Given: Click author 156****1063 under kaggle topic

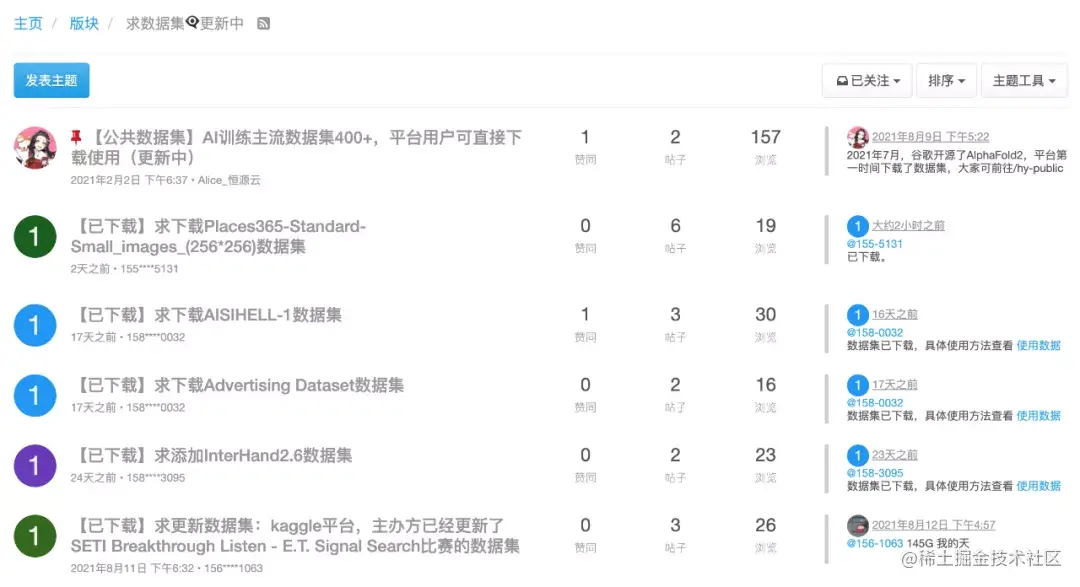Looking at the screenshot, I should [233, 568].
